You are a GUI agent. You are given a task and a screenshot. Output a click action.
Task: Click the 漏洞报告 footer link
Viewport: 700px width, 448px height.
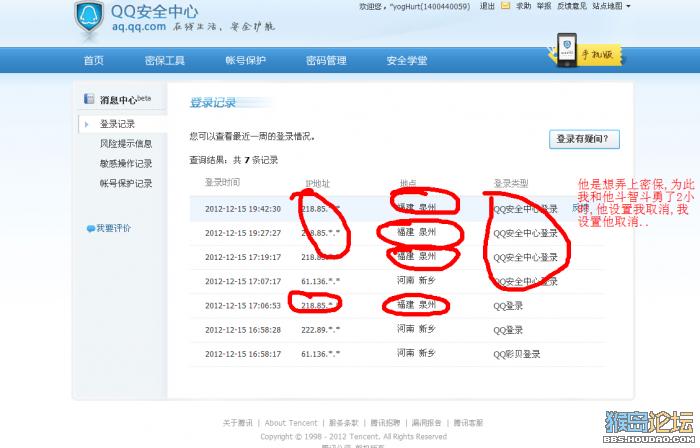pos(426,423)
